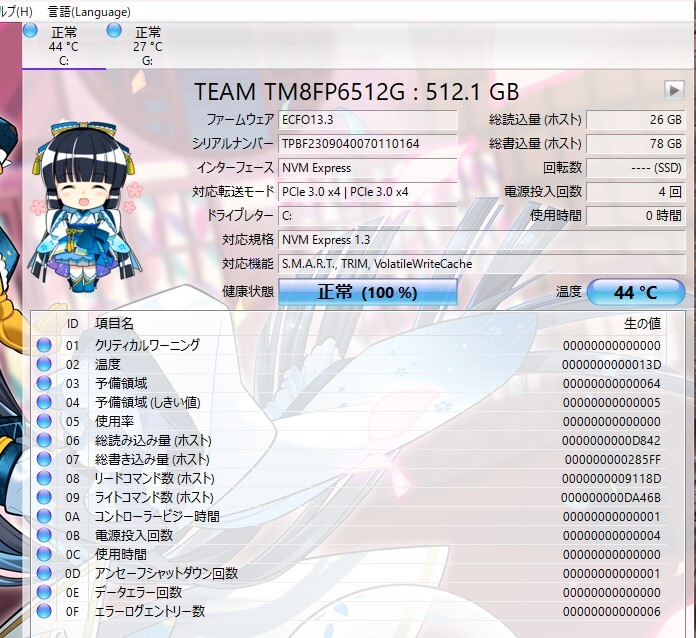
Task: Click the 総書込量 value 78 GB
Action: (636, 143)
